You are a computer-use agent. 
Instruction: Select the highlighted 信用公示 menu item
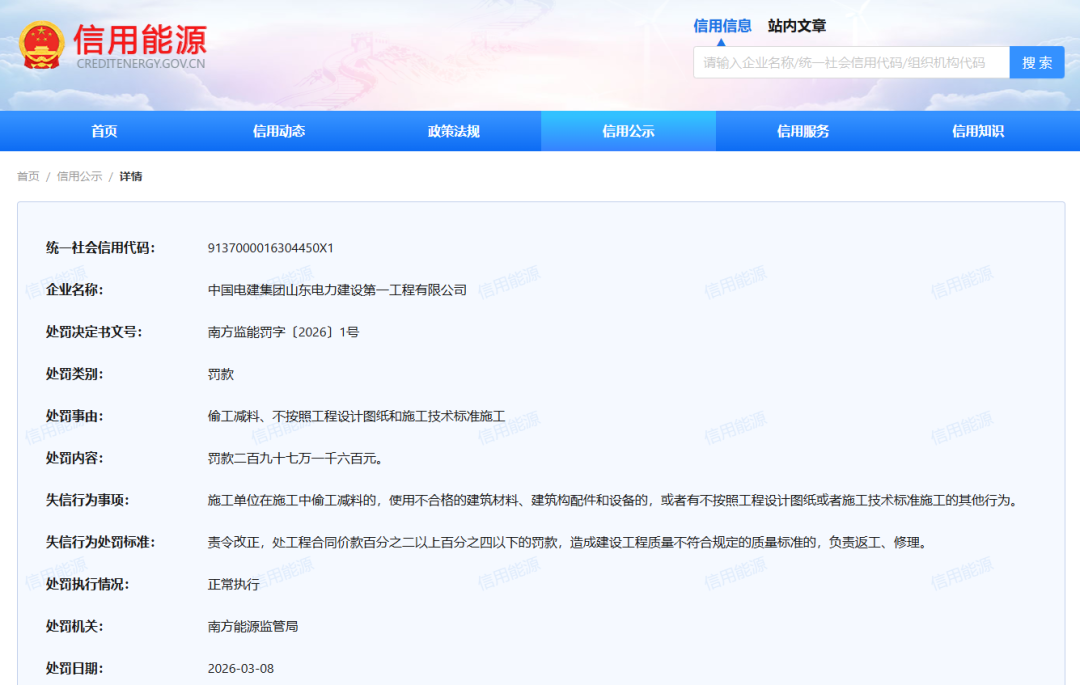(627, 130)
